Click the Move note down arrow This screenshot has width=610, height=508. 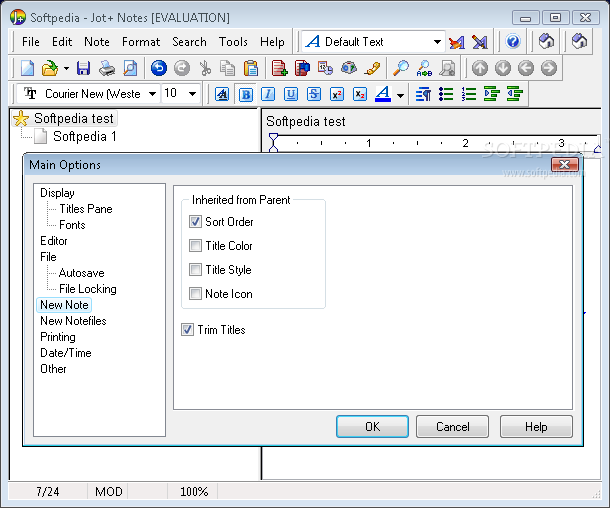coord(503,68)
